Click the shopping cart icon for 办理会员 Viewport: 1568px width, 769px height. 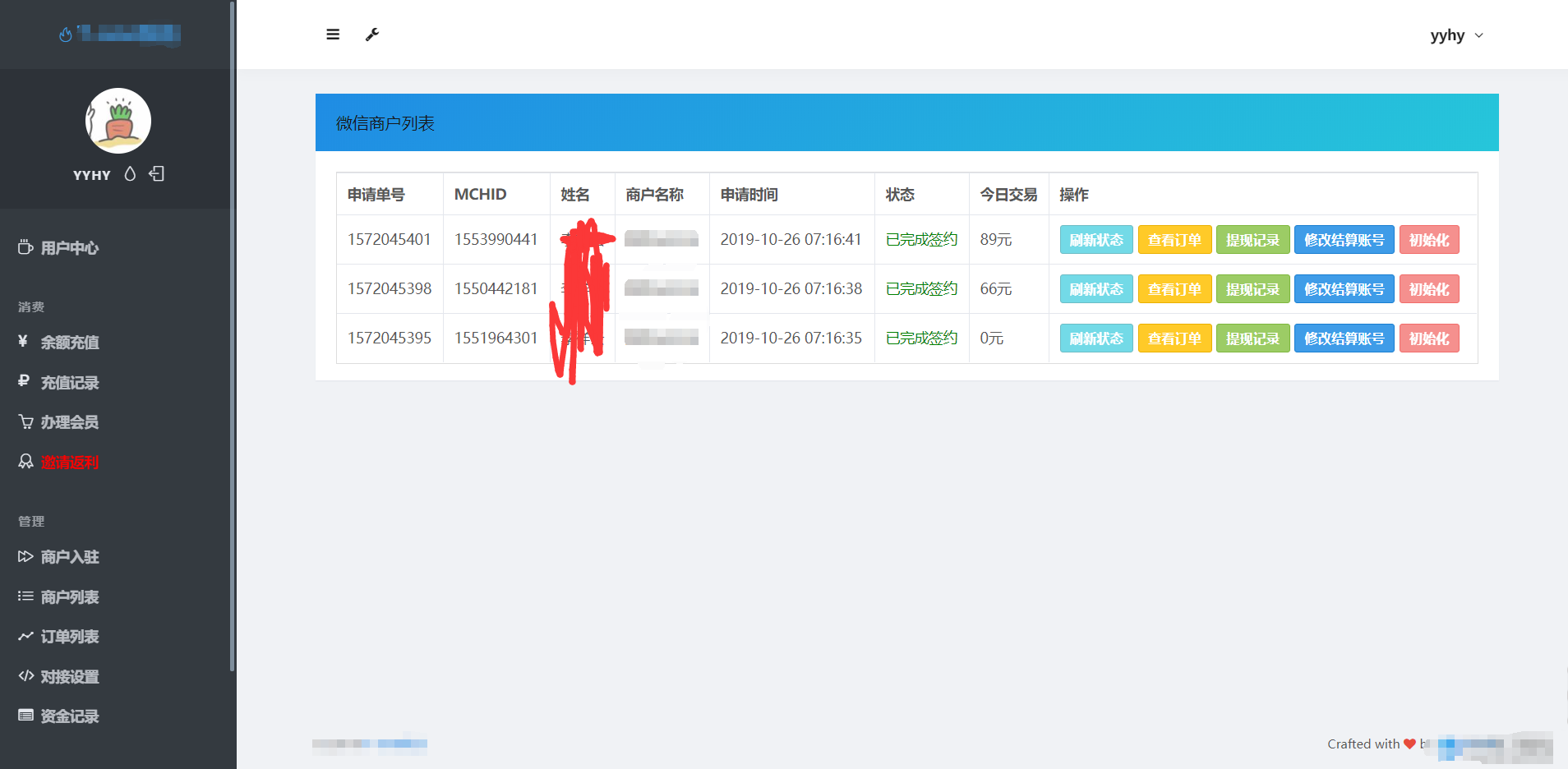[26, 422]
